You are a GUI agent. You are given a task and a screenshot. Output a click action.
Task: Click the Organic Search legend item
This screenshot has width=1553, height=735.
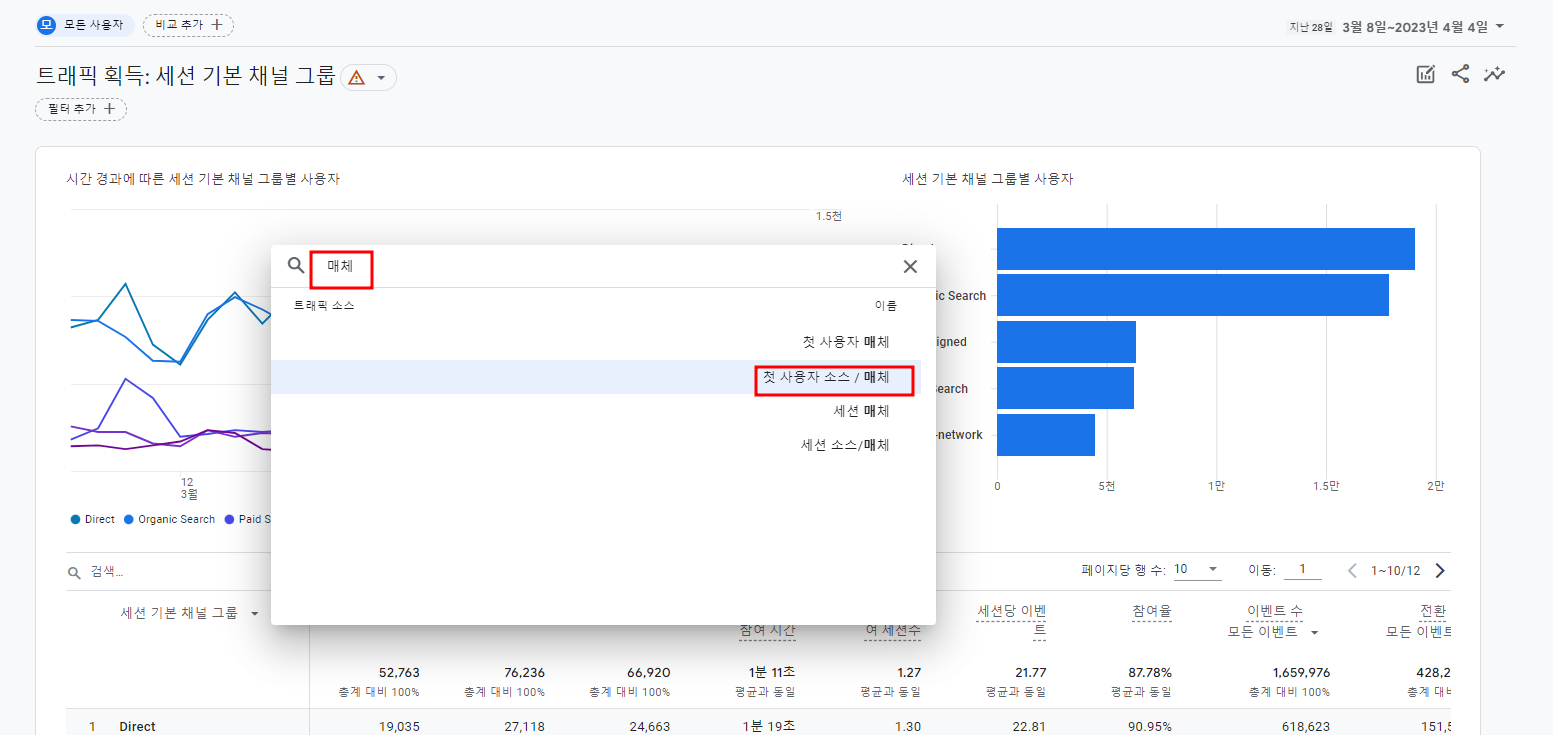pyautogui.click(x=169, y=519)
